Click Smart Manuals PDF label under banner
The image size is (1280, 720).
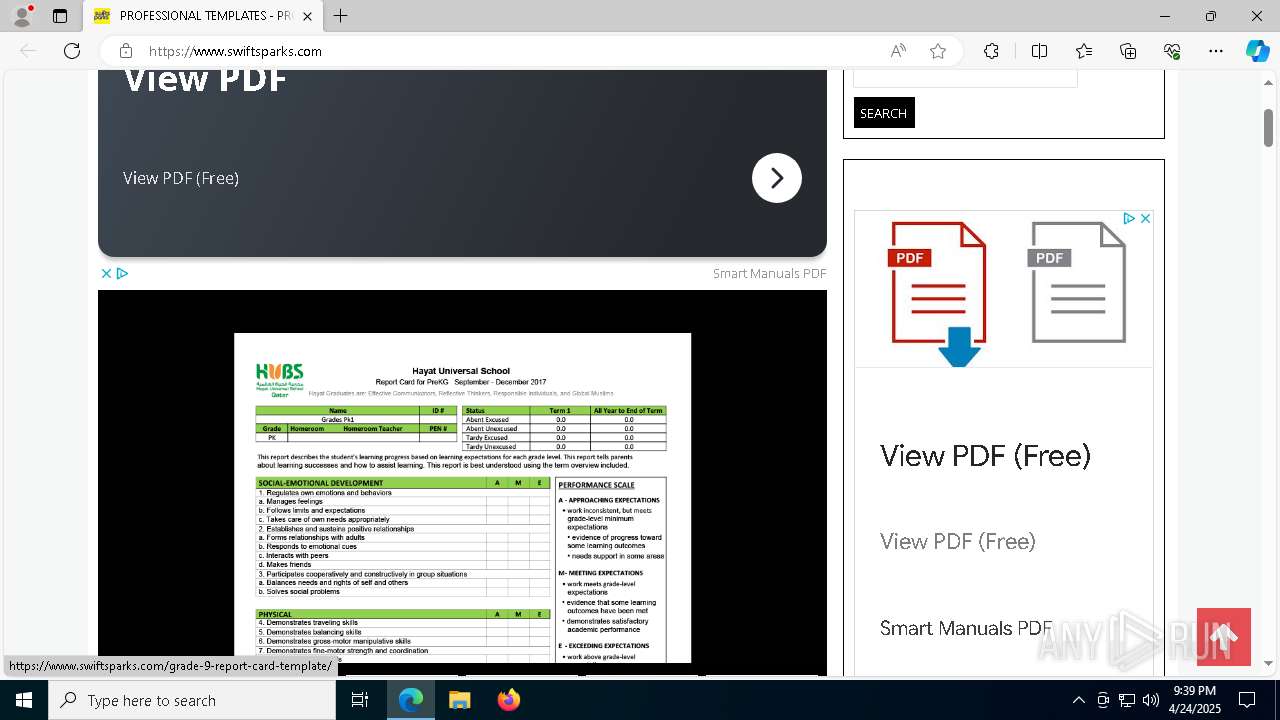pos(769,273)
